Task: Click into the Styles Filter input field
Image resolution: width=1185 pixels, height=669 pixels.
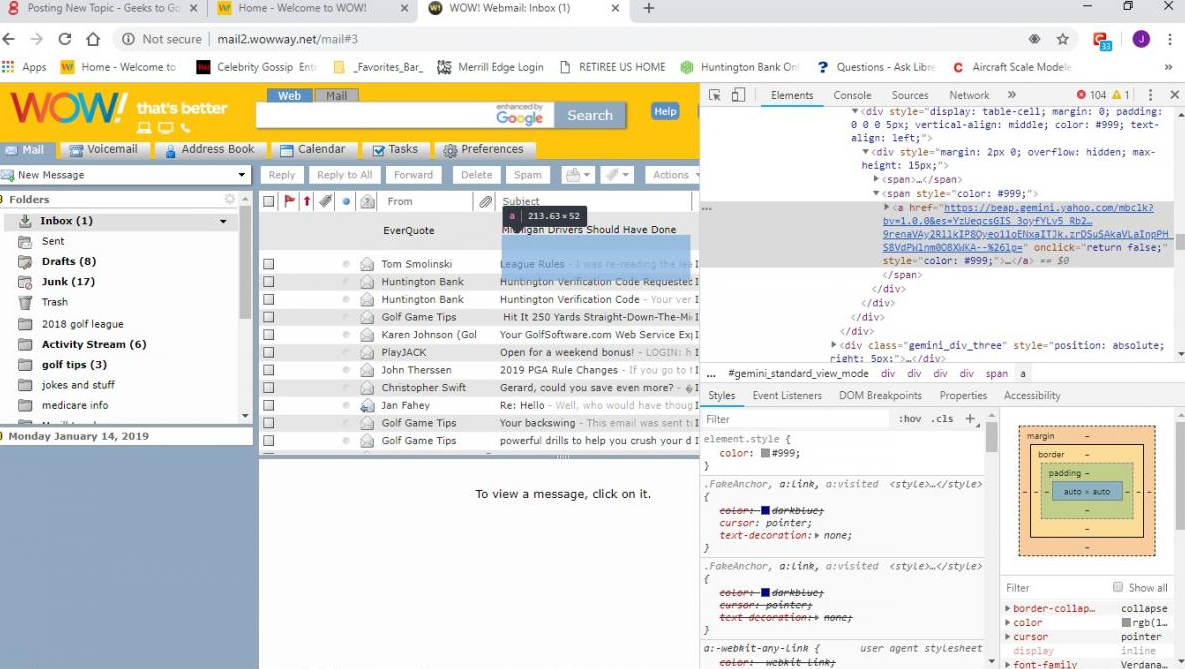Action: pos(795,419)
